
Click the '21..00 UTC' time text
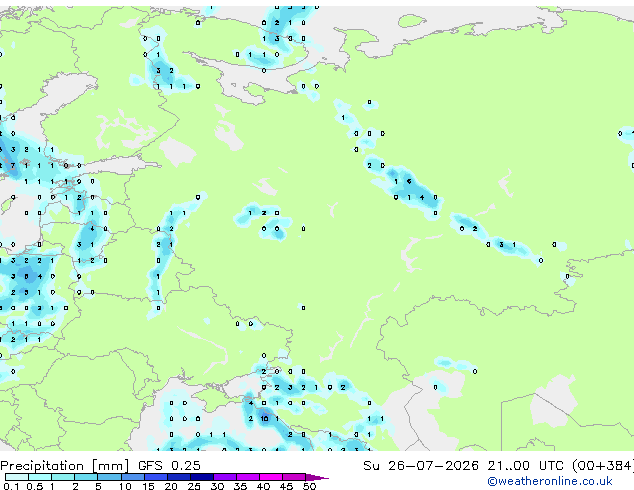[525, 466]
